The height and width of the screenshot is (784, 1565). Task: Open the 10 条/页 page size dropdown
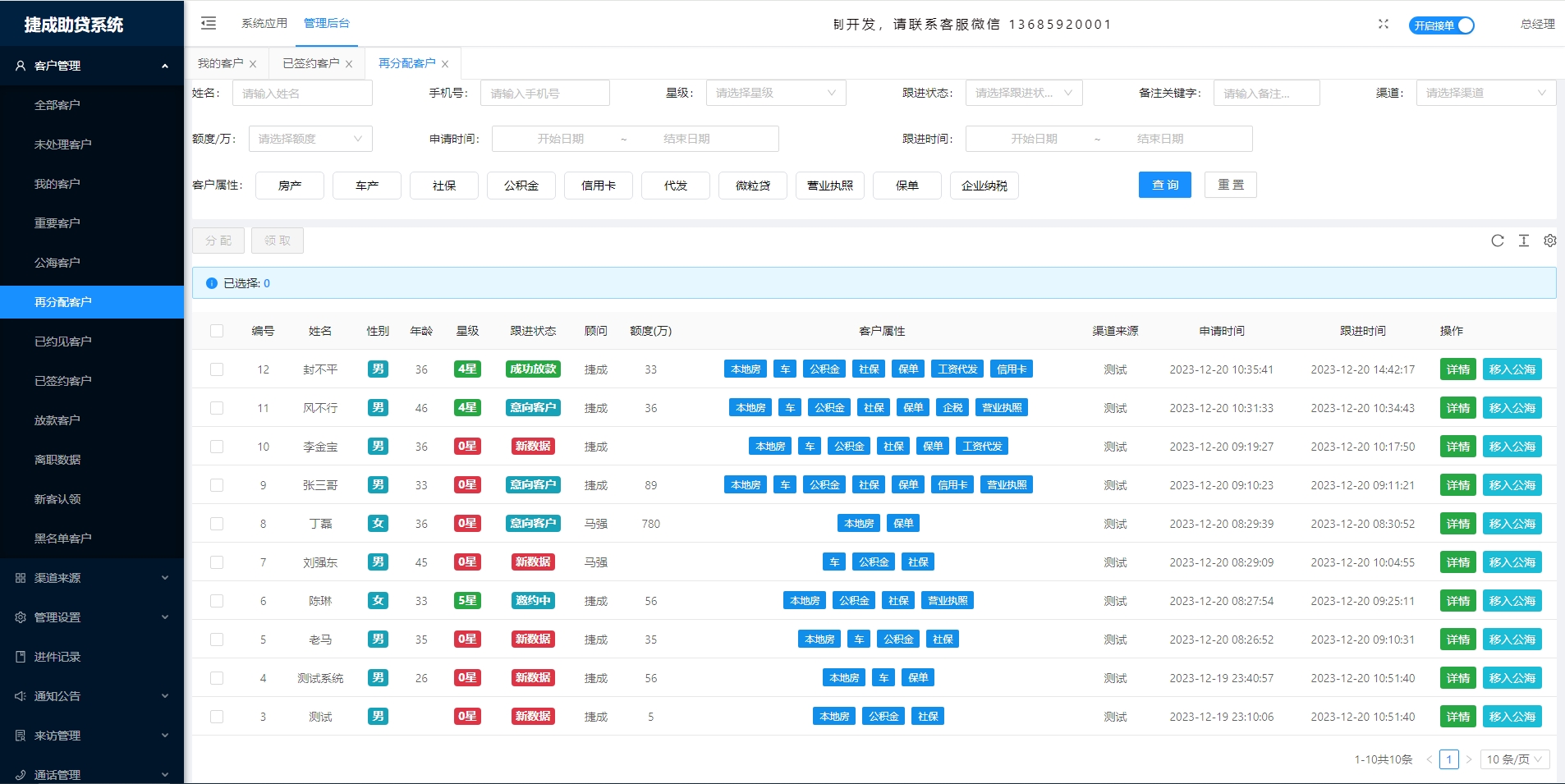(x=1515, y=759)
